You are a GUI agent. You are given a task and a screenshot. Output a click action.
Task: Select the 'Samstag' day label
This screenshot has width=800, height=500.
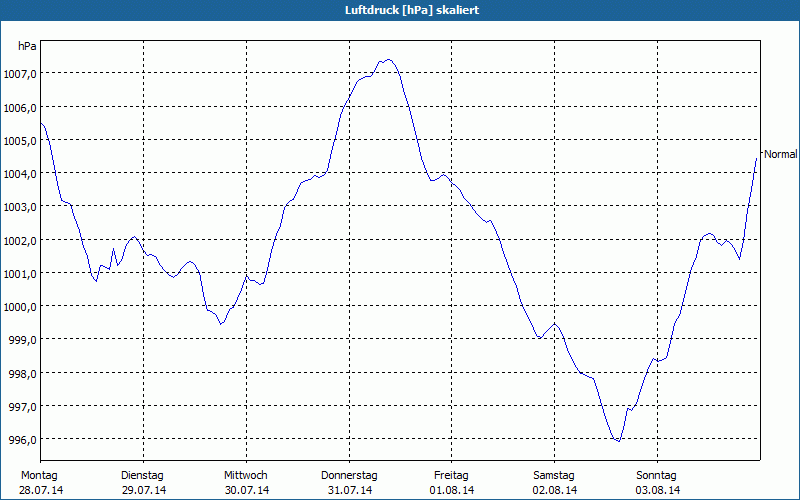pyautogui.click(x=553, y=475)
